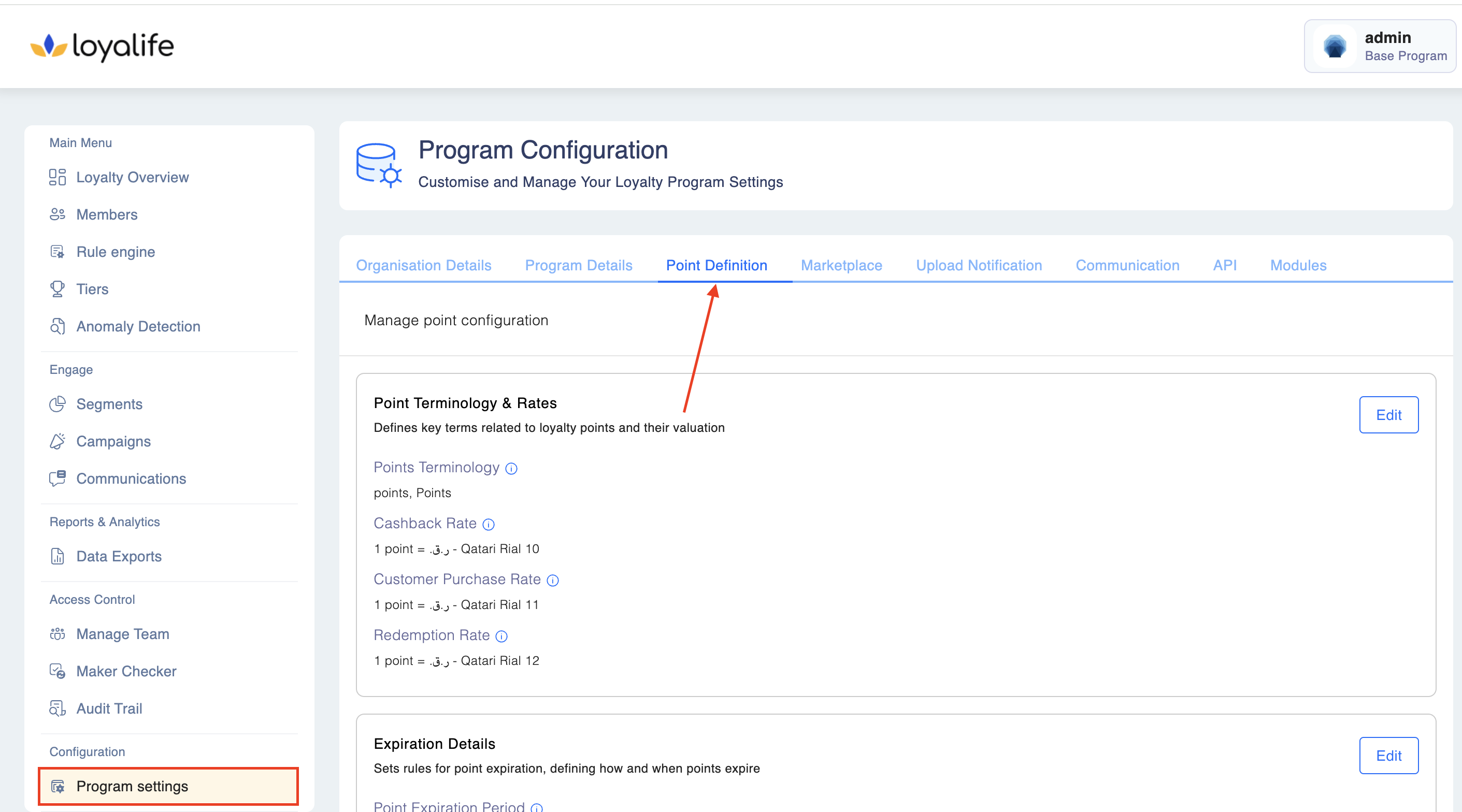Click the Campaigns megaphone icon
This screenshot has height=812, width=1462.
point(58,441)
